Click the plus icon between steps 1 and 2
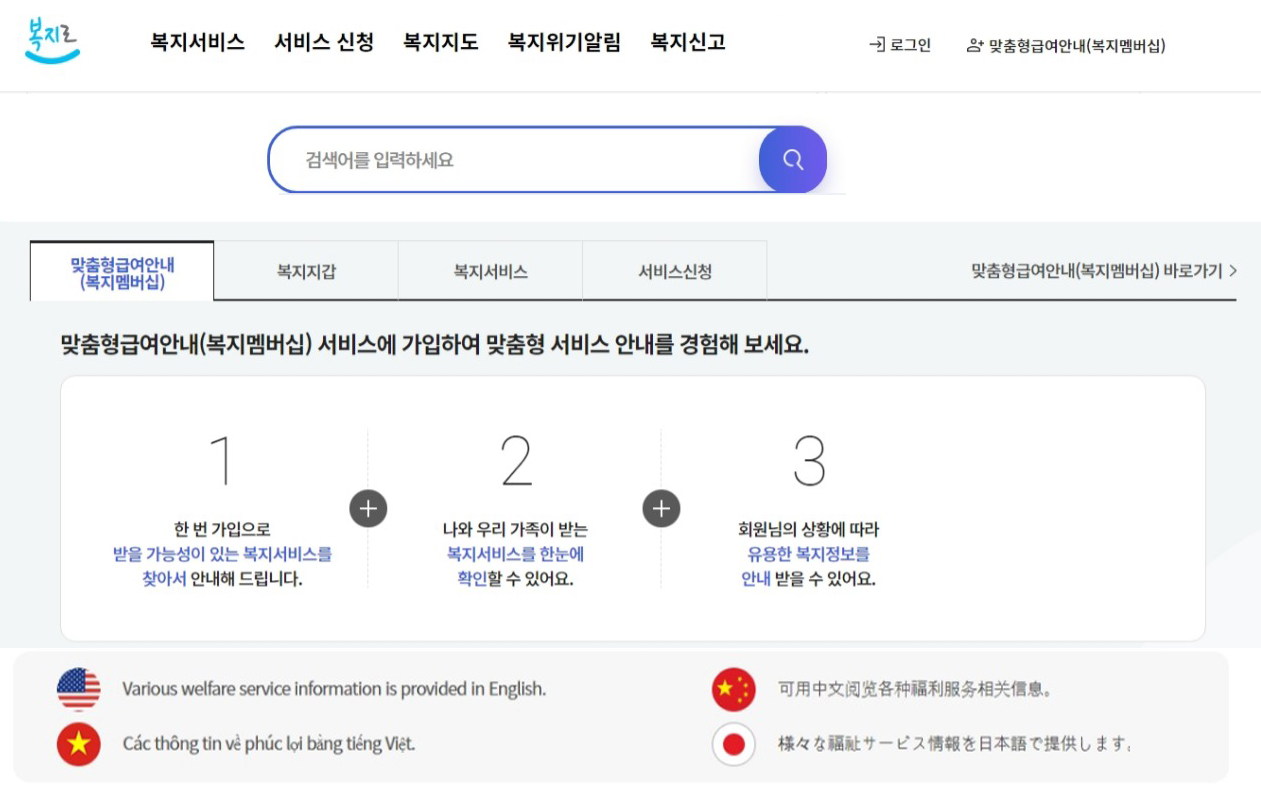Viewport: 1261px width, 804px height. click(x=370, y=507)
